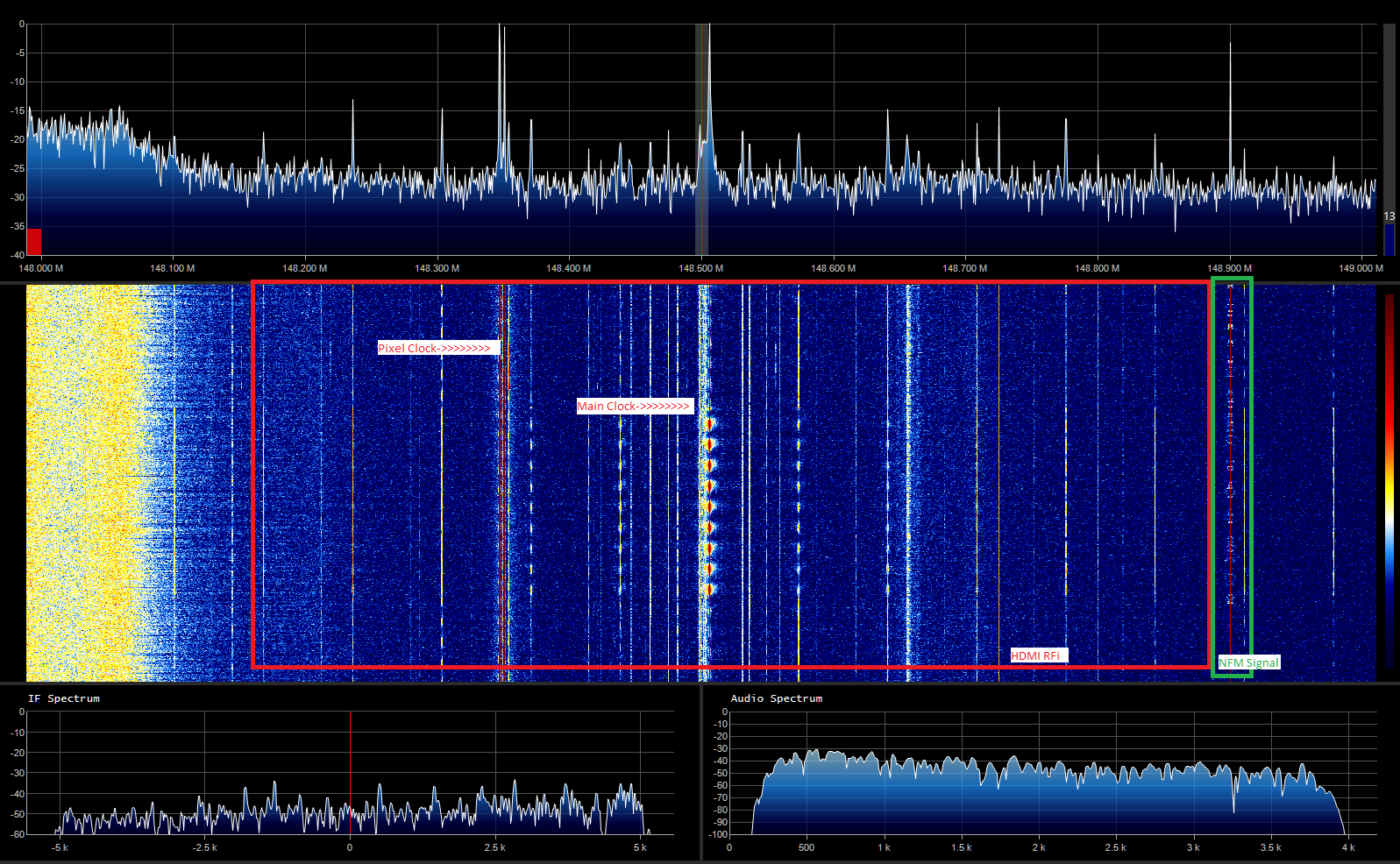The image size is (1400, 864).
Task: Click the IF Spectrum panel title
Action: pos(64,698)
